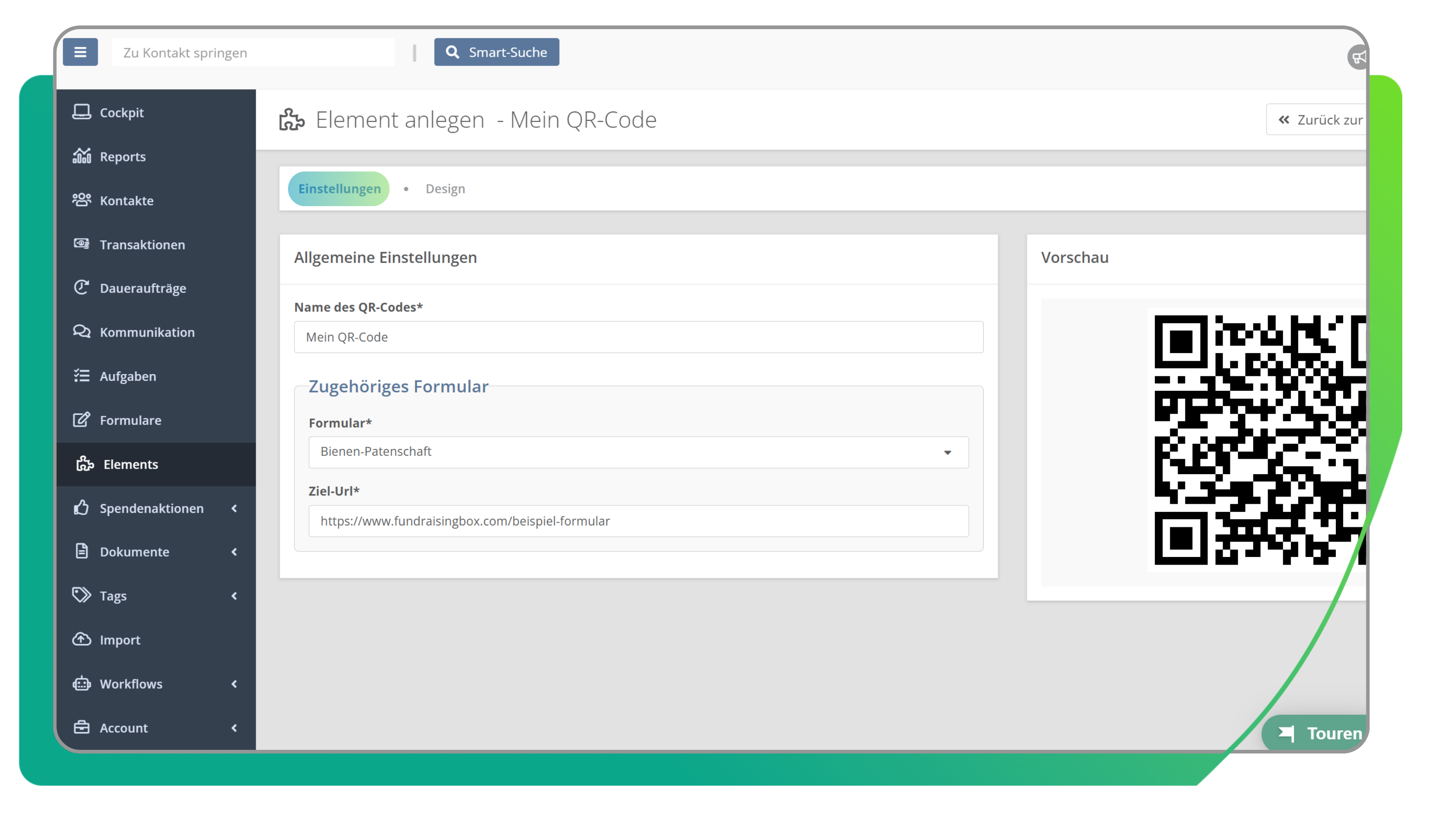Click the hamburger menu icon
Viewport: 1456px width, 819px height.
tap(80, 52)
